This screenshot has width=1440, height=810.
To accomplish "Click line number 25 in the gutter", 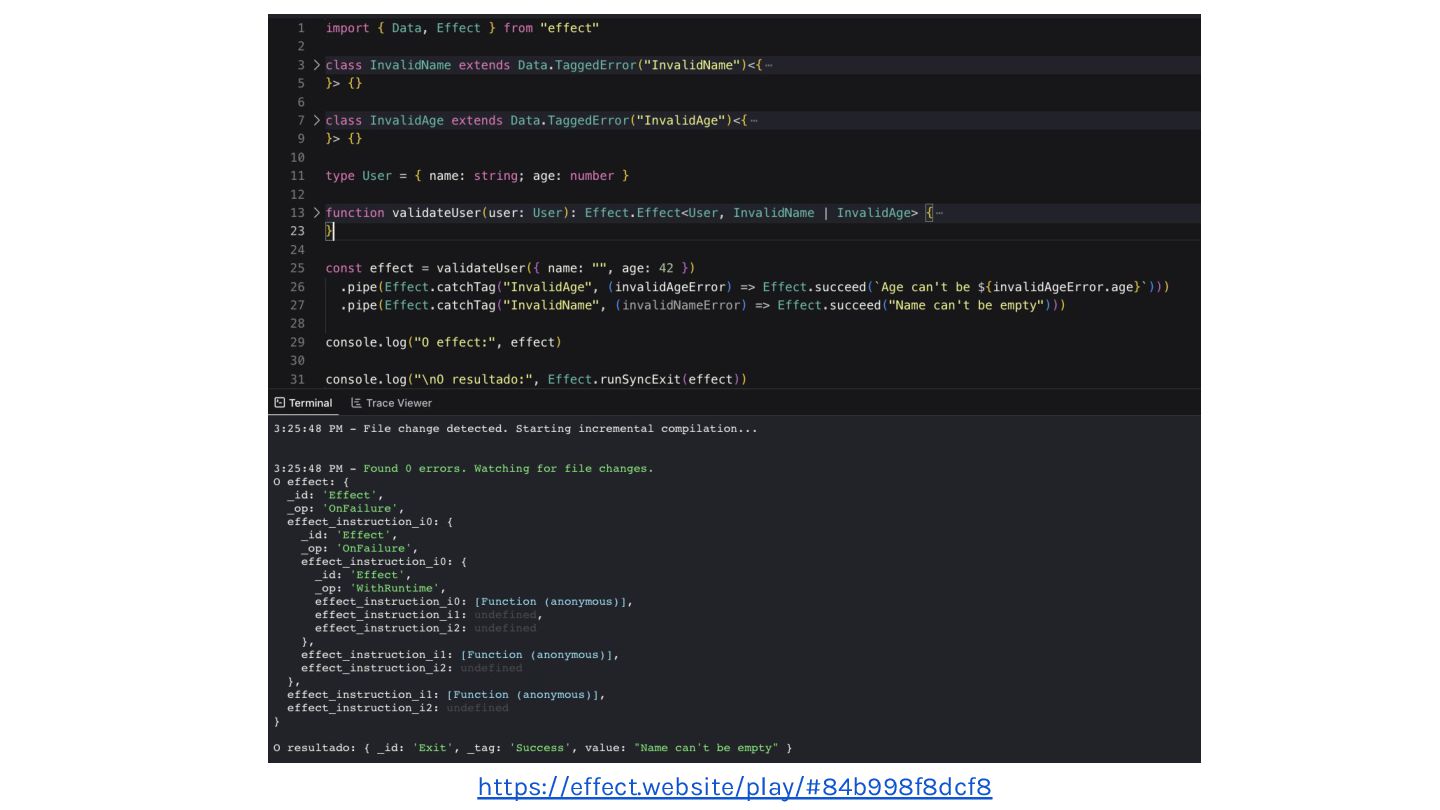I will [297, 268].
